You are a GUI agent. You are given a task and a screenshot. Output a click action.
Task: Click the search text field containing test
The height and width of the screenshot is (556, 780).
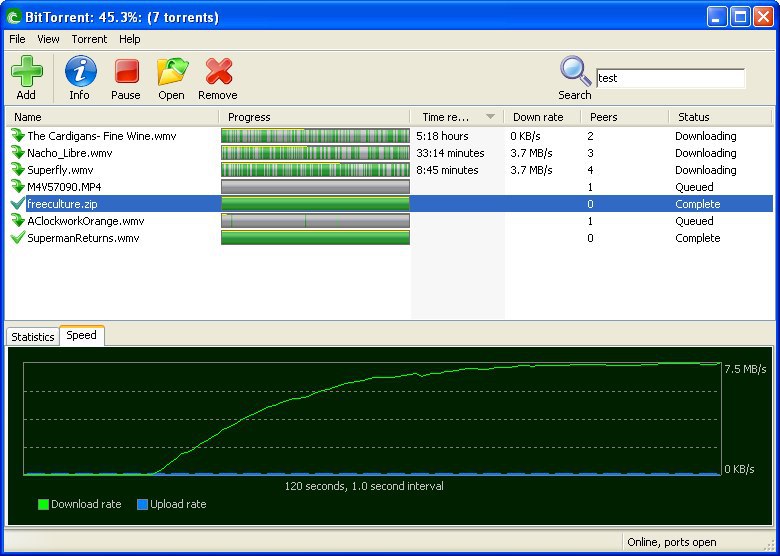click(670, 78)
